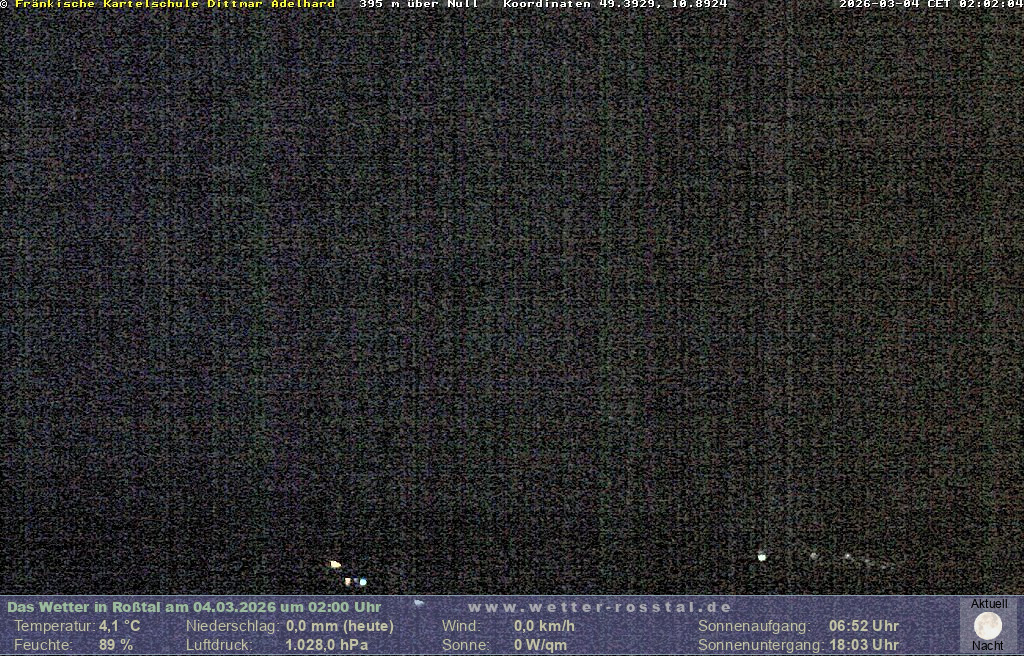Click the Sonnenaufgang time 06:52 Uhr
The width and height of the screenshot is (1024, 656).
[864, 626]
